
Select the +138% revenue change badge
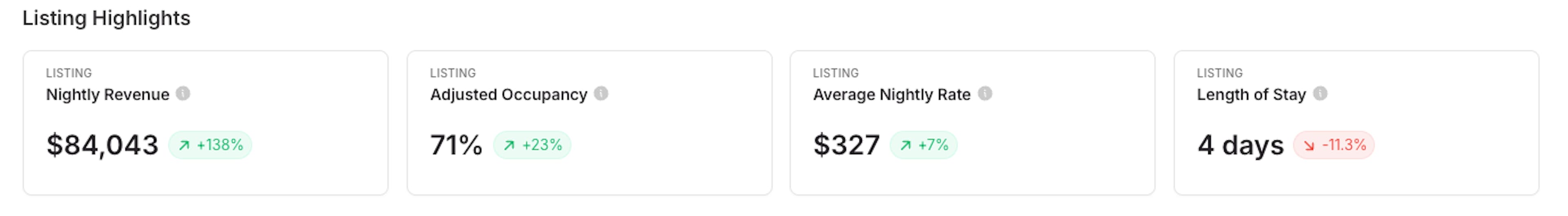coord(210,145)
